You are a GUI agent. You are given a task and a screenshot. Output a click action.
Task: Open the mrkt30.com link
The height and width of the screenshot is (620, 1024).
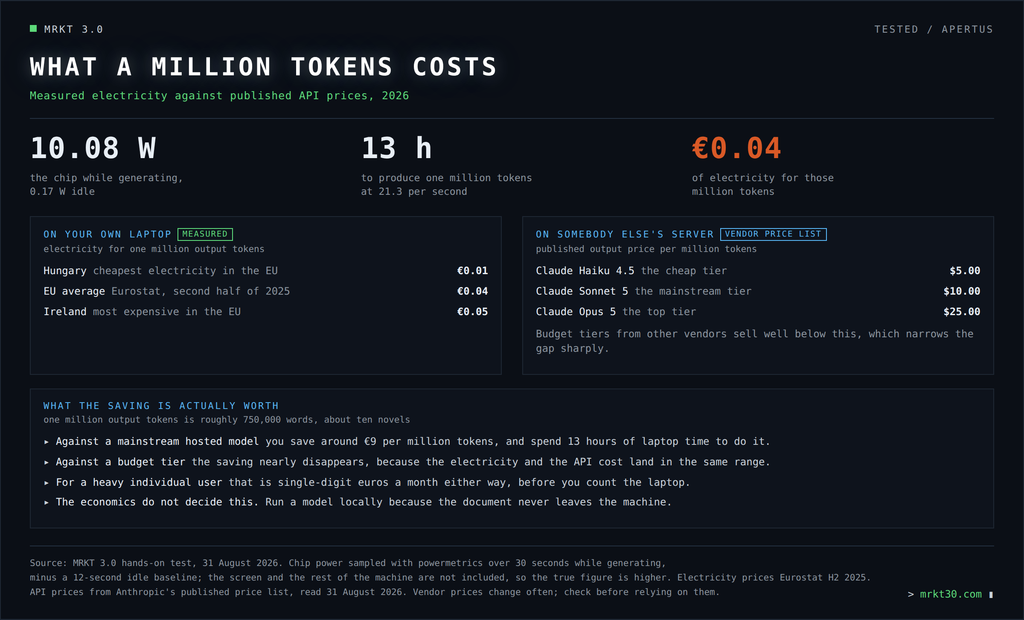pos(950,594)
